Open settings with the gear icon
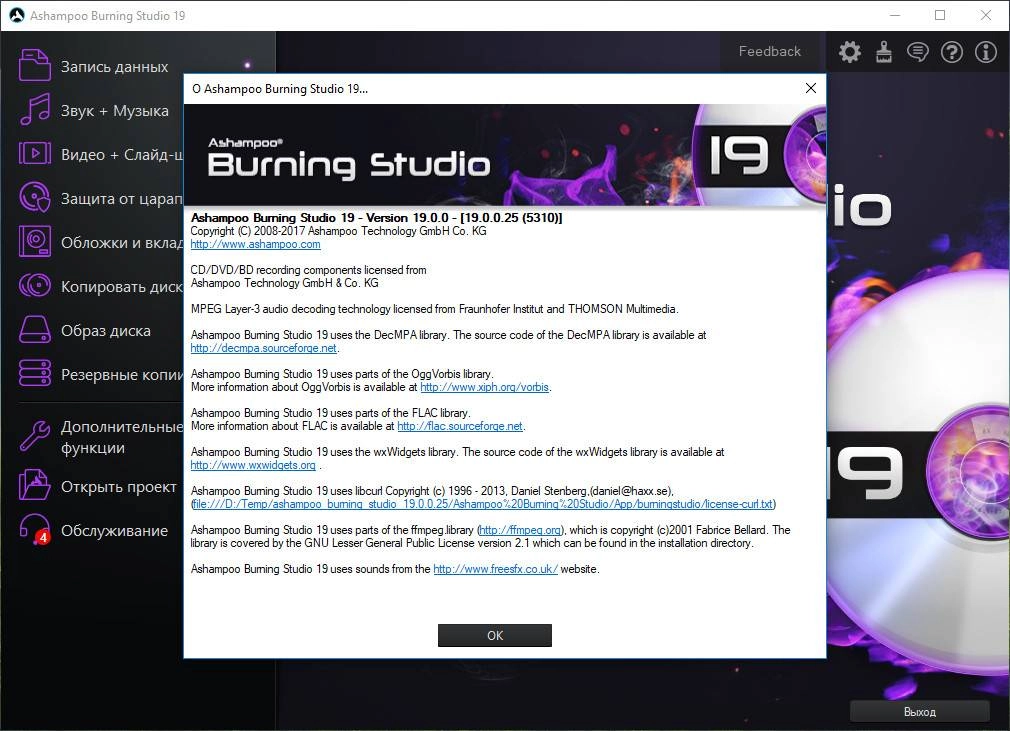 click(850, 52)
